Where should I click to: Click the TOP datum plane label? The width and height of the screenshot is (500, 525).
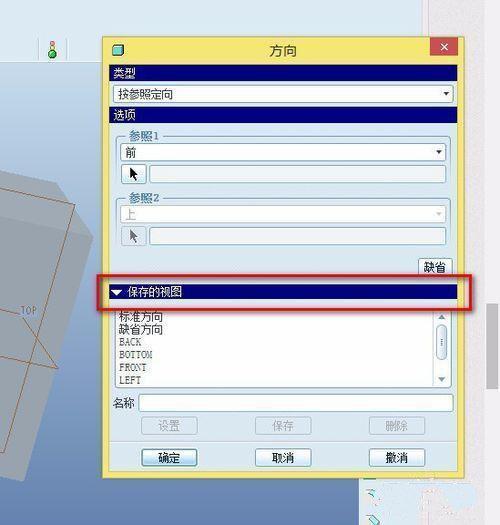[x=28, y=310]
